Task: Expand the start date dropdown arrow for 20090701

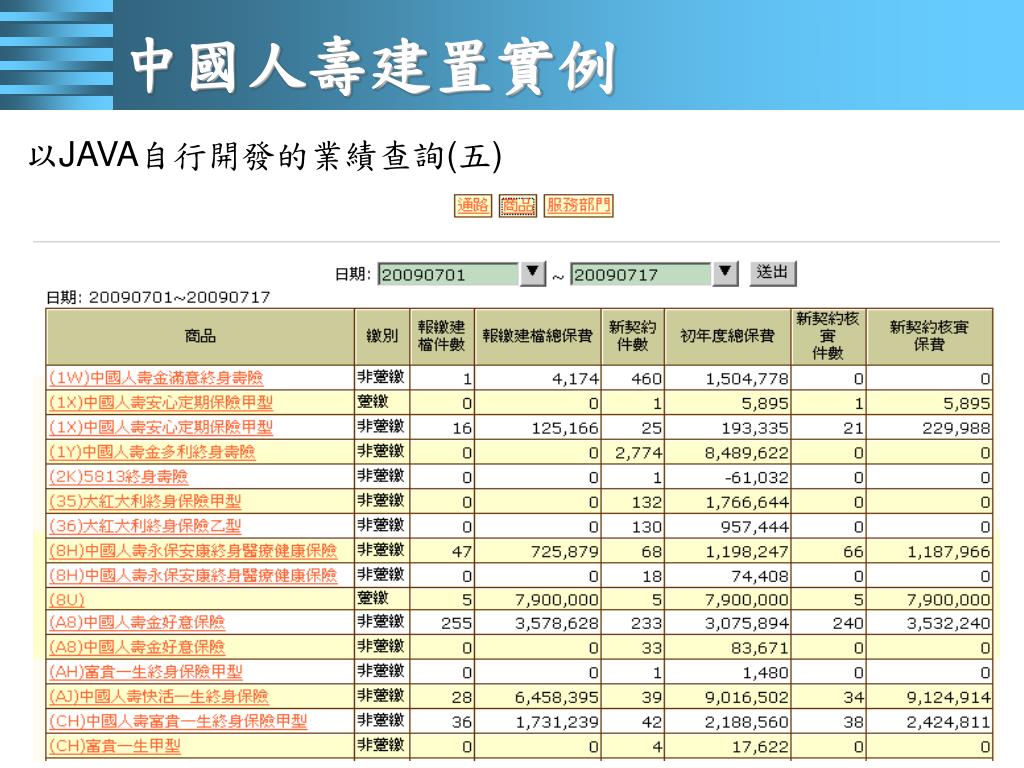Action: pos(533,274)
